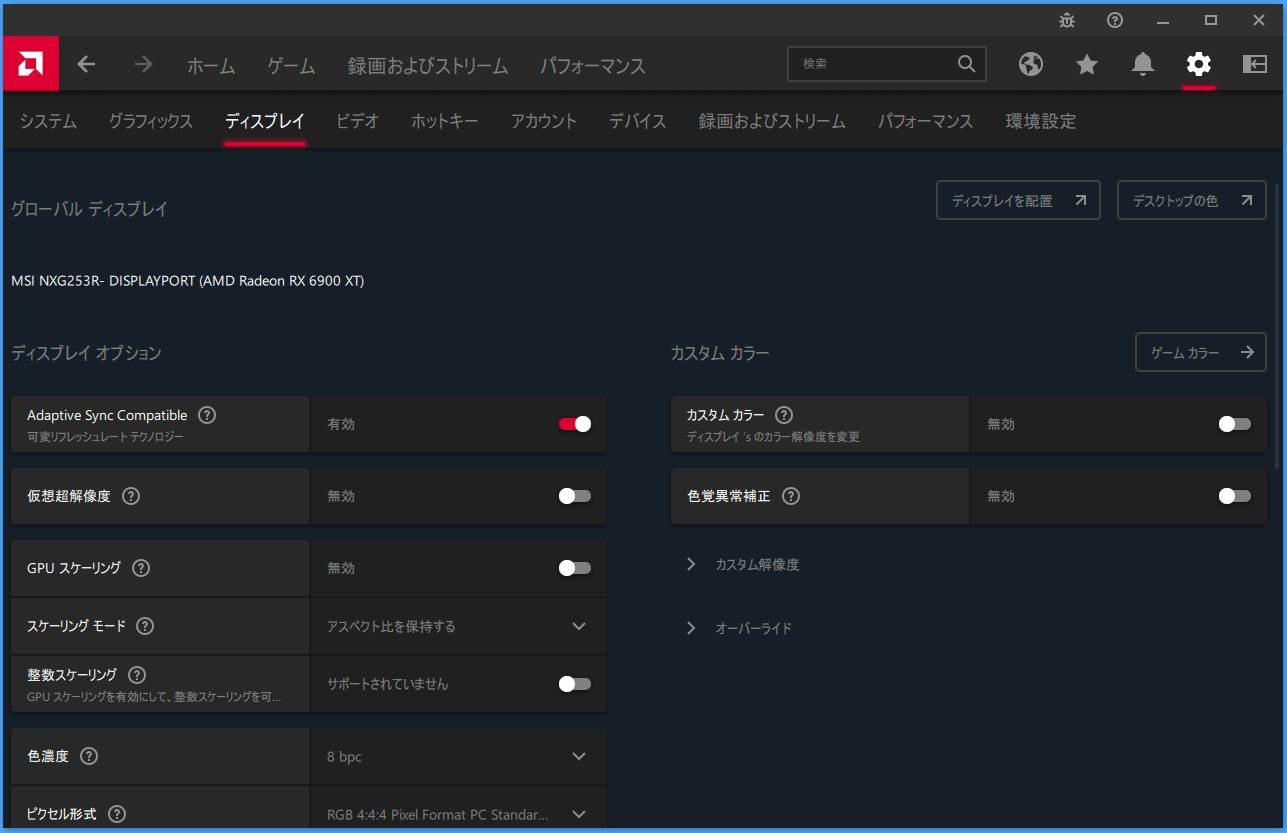This screenshot has width=1287, height=833.
Task: Open the help icon in title bar
Action: point(1115,20)
